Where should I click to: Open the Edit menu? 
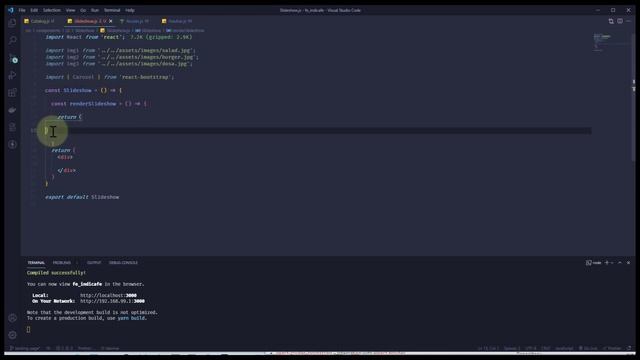34,10
